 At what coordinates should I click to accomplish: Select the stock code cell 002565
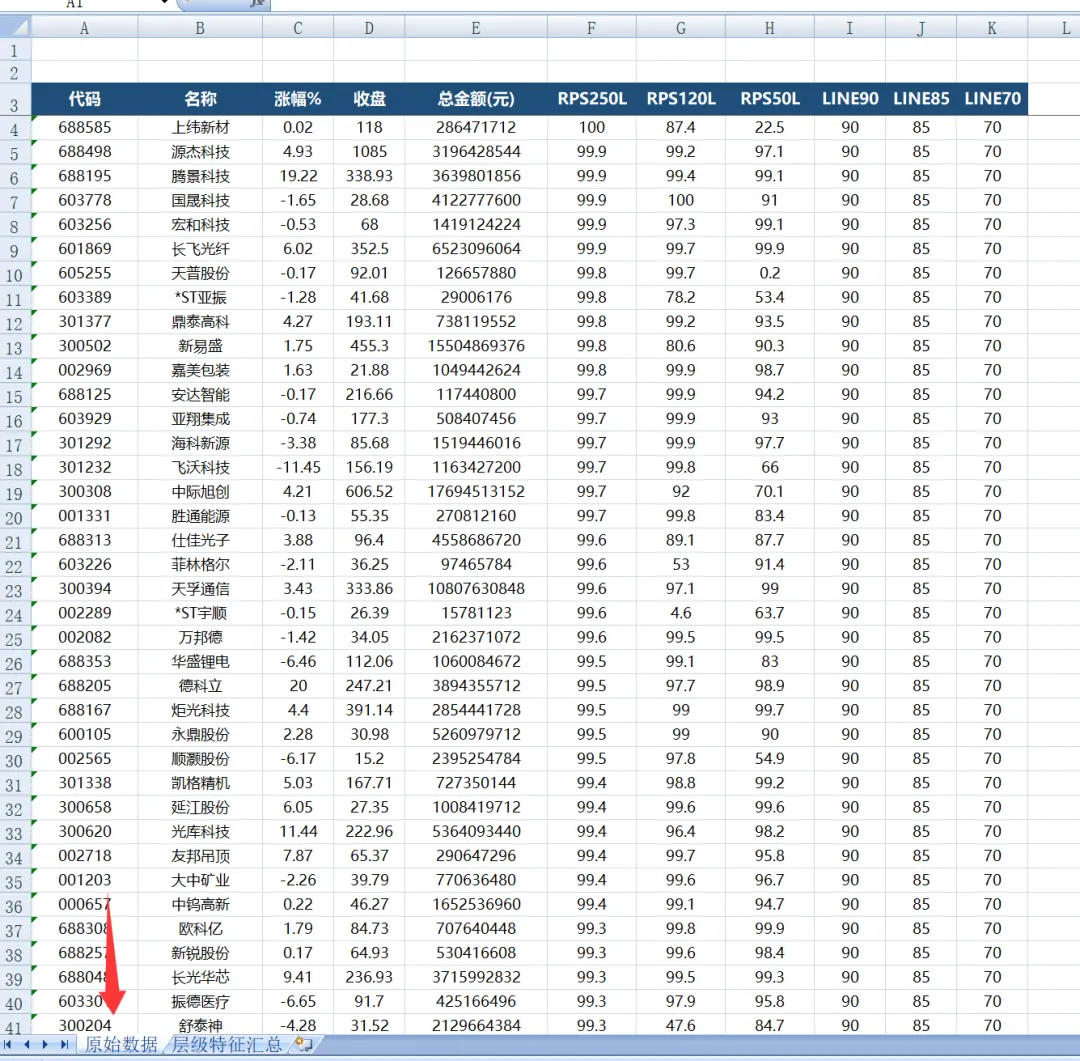click(84, 759)
